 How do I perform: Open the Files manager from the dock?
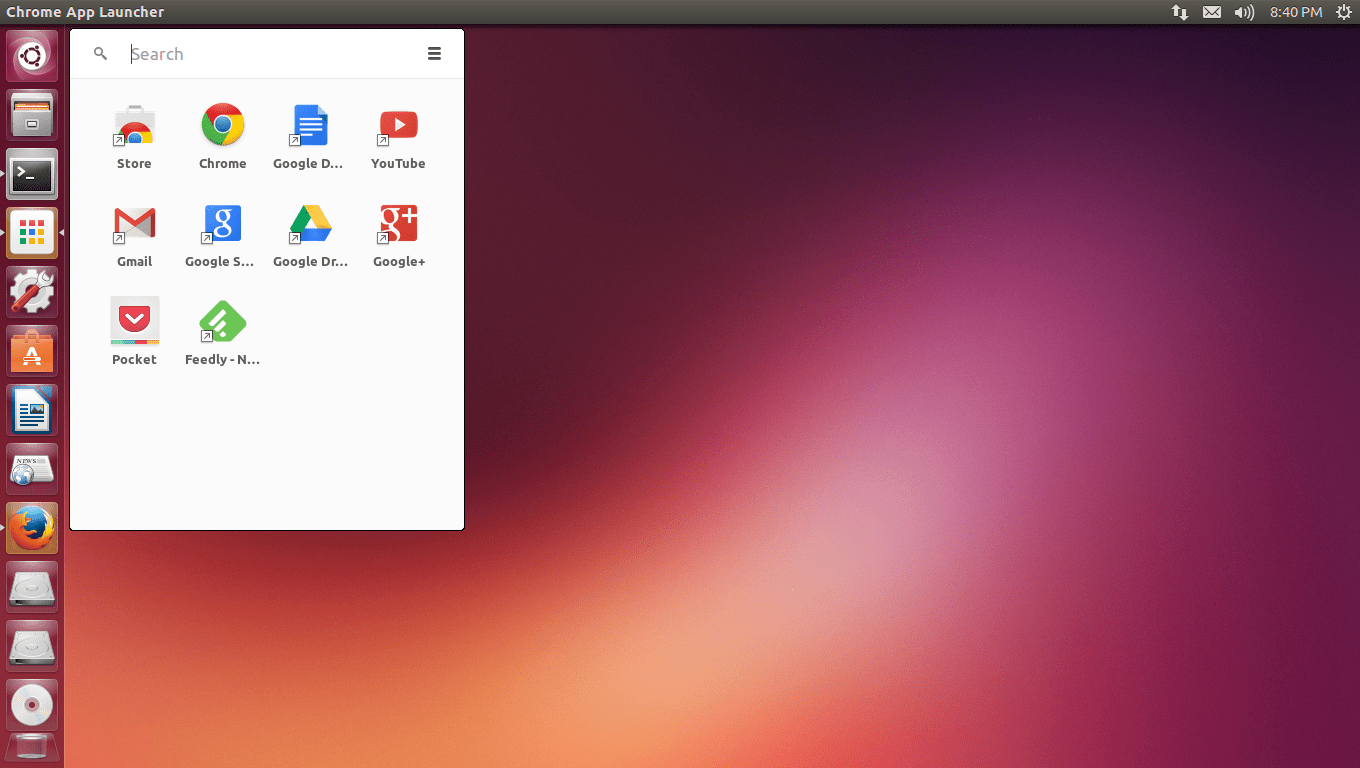click(32, 115)
